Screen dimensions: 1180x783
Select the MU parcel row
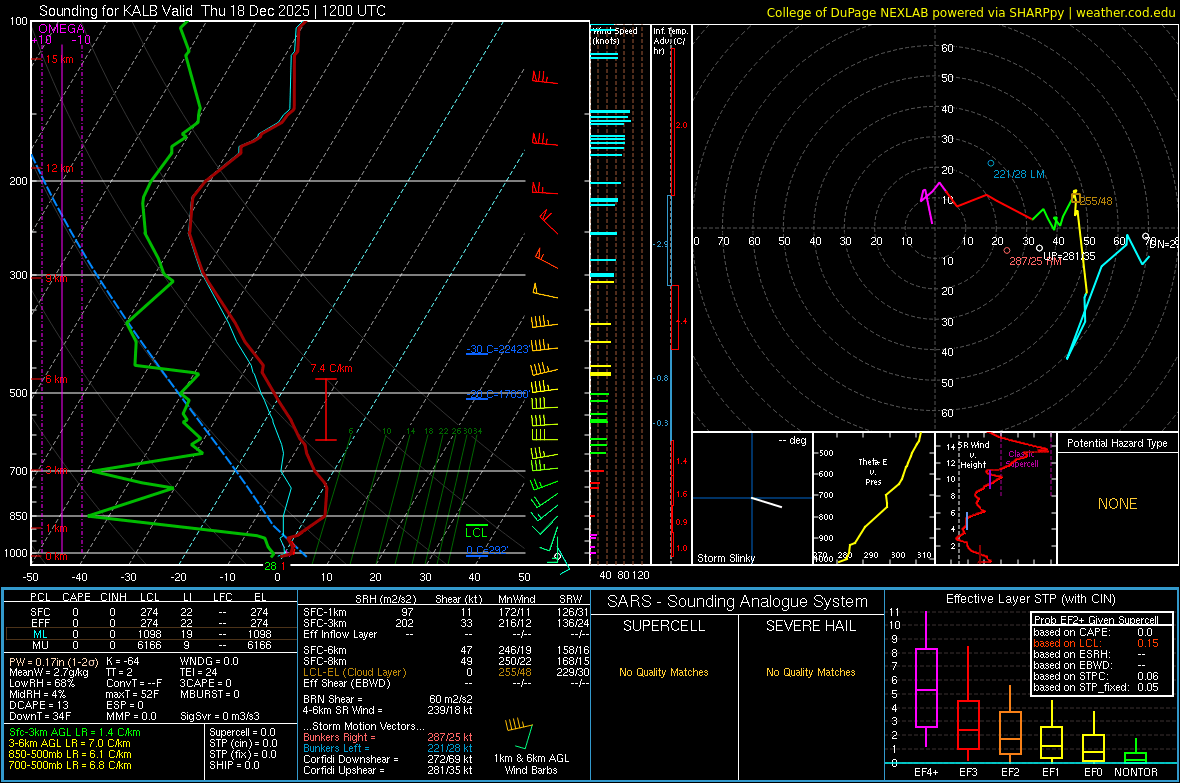click(151, 645)
